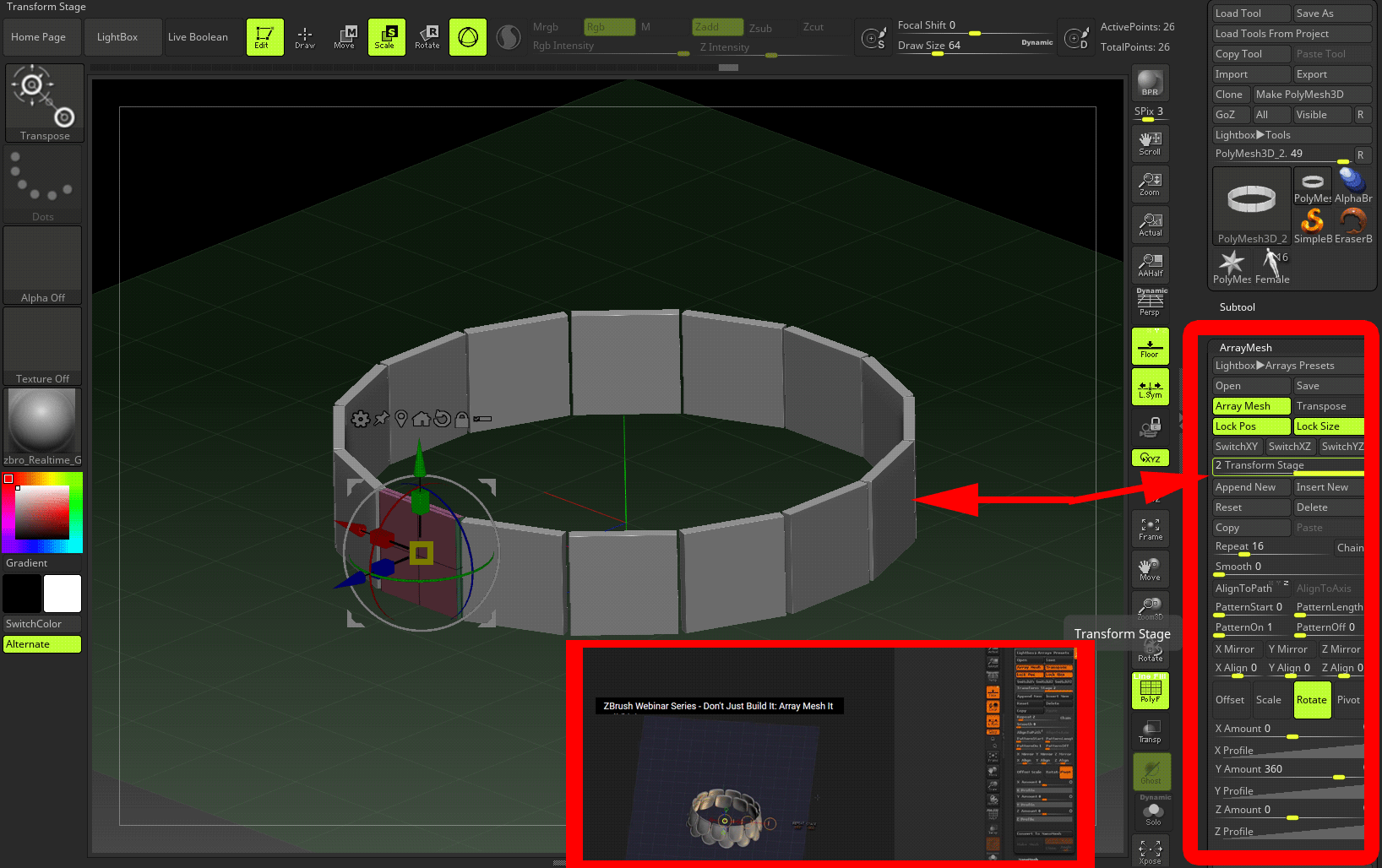Expand the Subtool section

tap(1238, 307)
